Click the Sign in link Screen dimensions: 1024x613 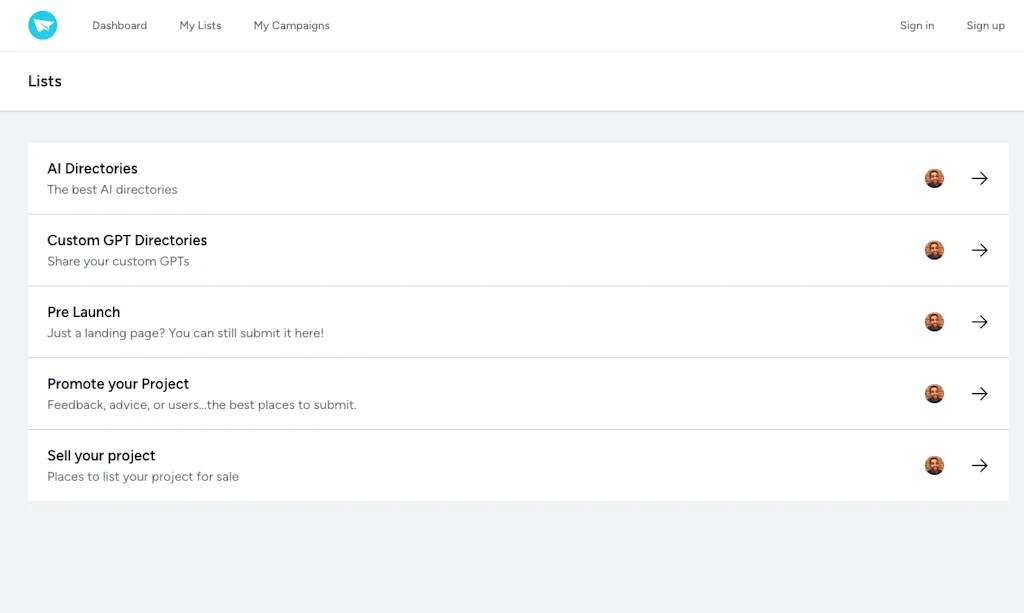pos(917,25)
